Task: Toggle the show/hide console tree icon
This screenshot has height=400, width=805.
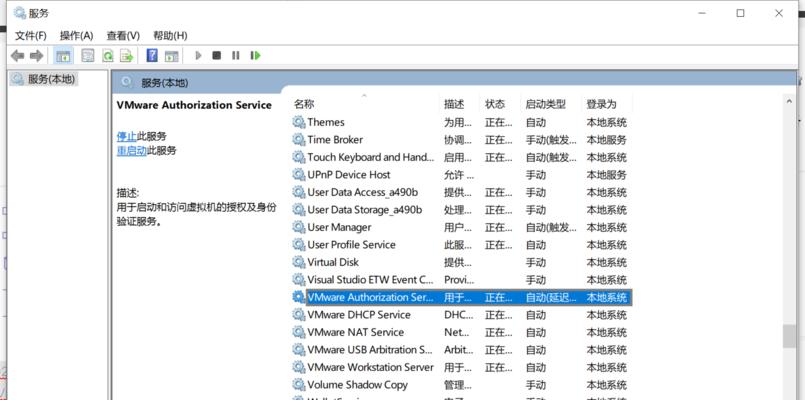Action: coord(63,55)
